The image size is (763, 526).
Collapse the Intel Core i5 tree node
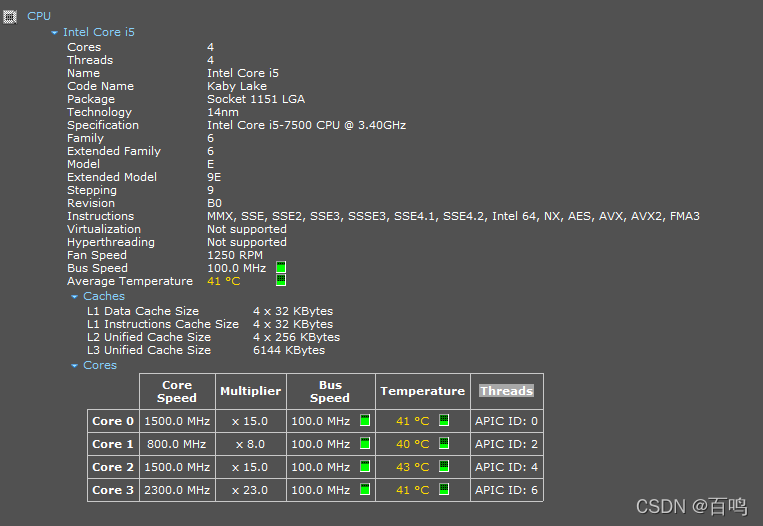tap(54, 33)
